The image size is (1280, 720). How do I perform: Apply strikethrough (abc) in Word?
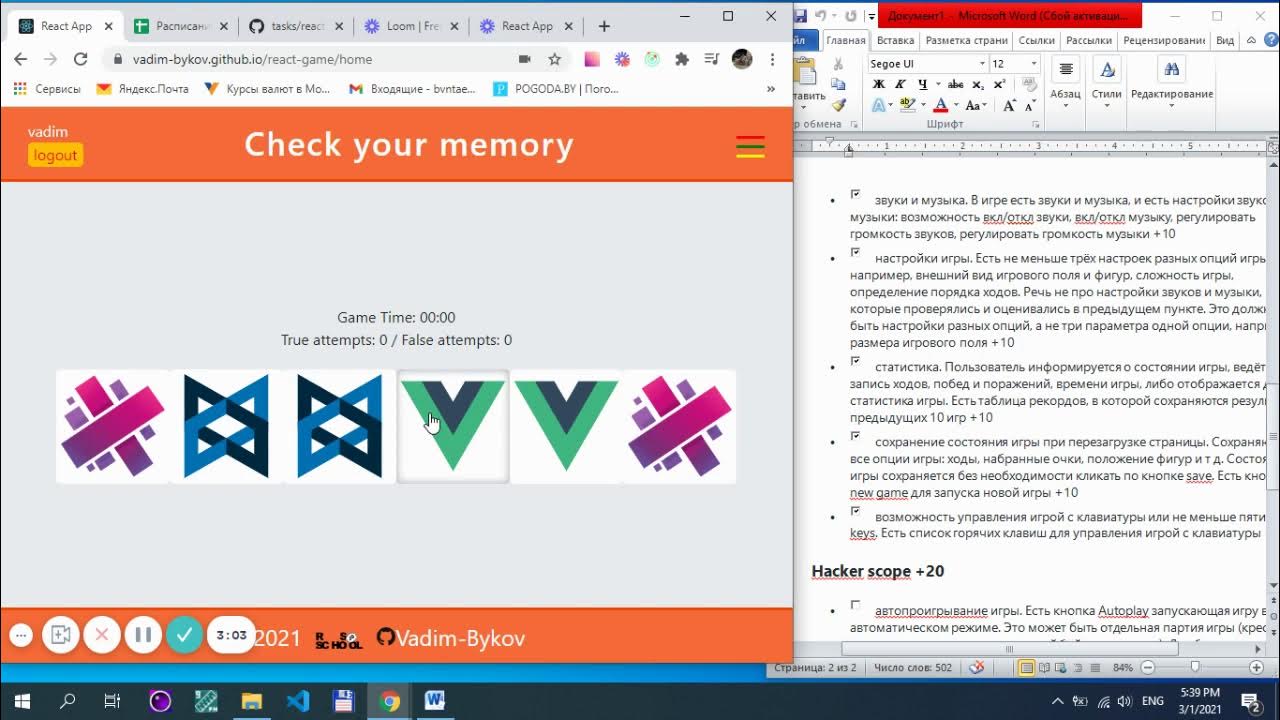point(956,85)
